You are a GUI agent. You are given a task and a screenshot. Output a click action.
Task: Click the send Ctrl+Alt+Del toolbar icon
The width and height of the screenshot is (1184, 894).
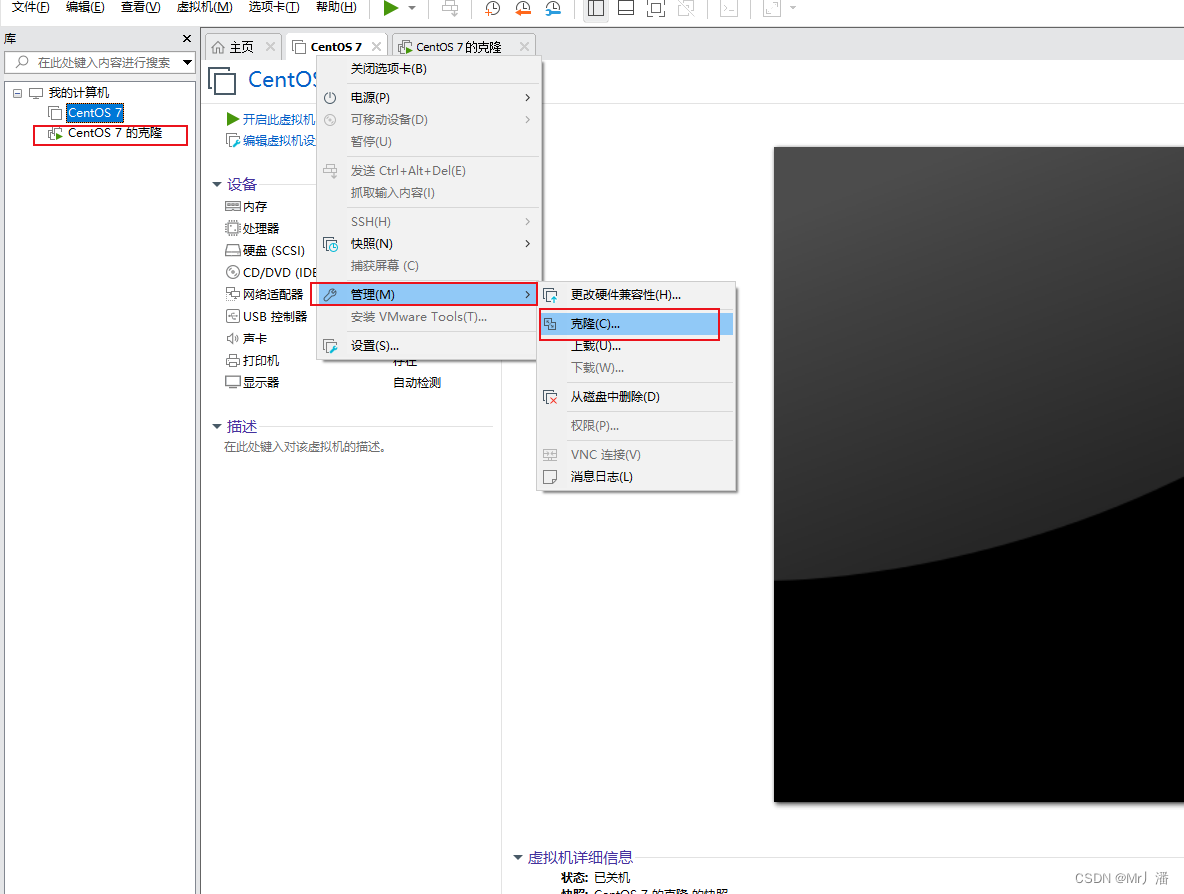450,8
